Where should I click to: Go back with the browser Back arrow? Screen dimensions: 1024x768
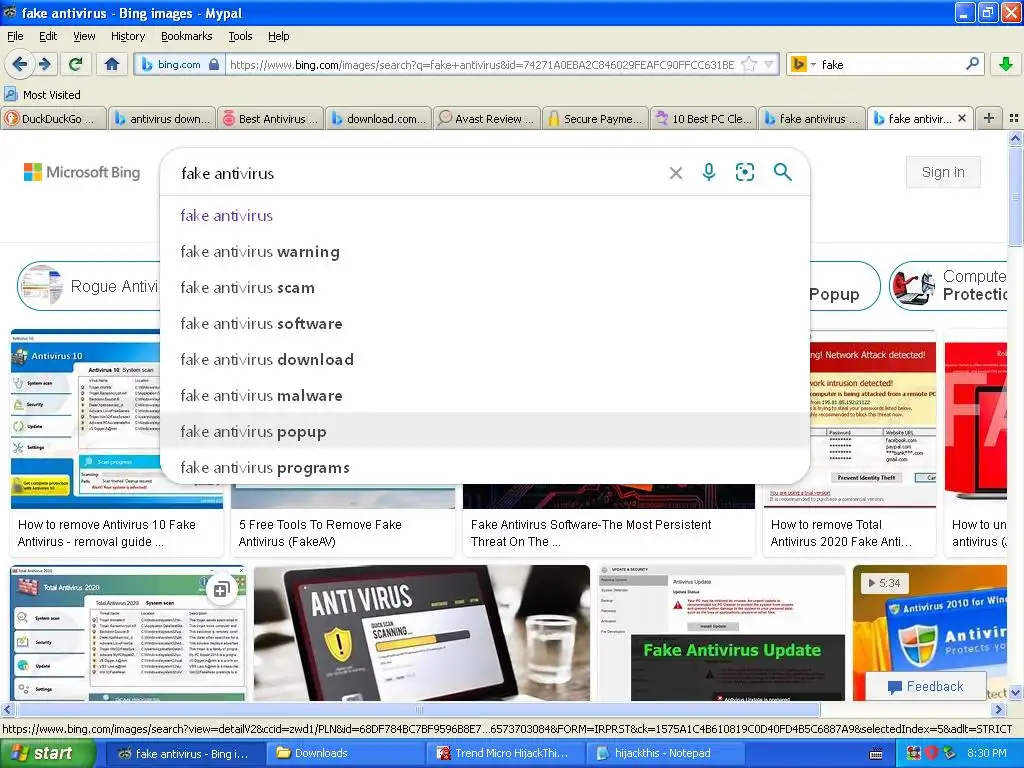coord(20,64)
